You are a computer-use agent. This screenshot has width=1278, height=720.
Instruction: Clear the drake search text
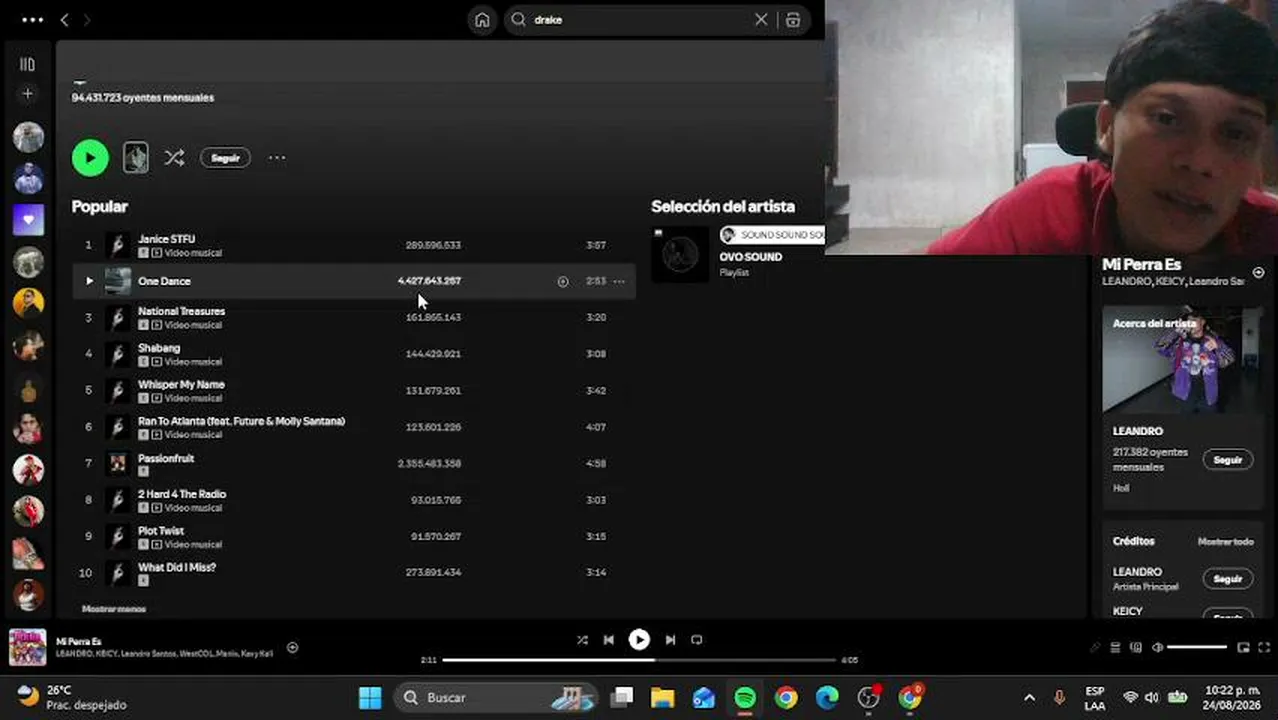click(761, 20)
